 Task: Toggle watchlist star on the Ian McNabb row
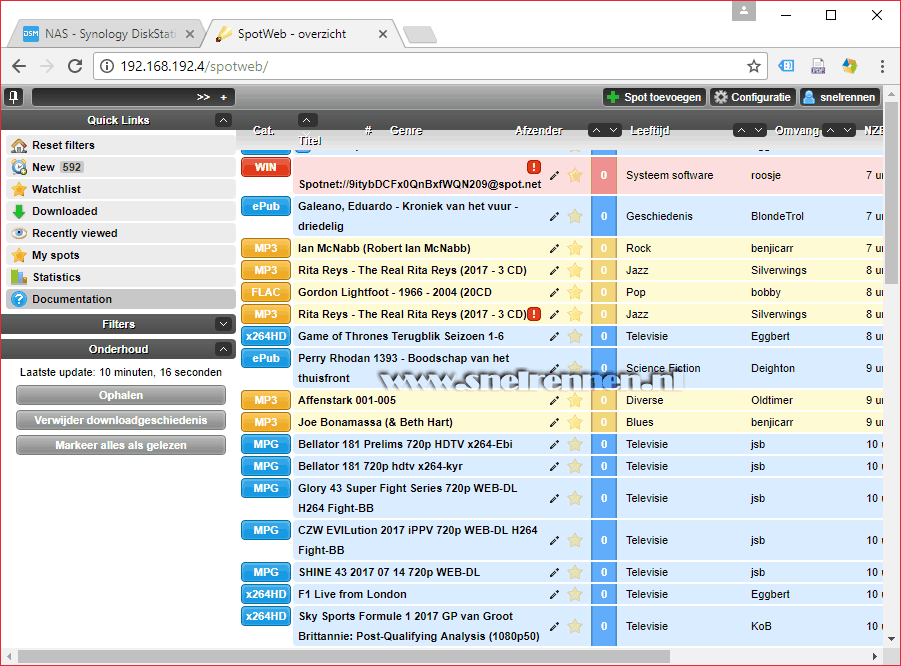click(575, 249)
